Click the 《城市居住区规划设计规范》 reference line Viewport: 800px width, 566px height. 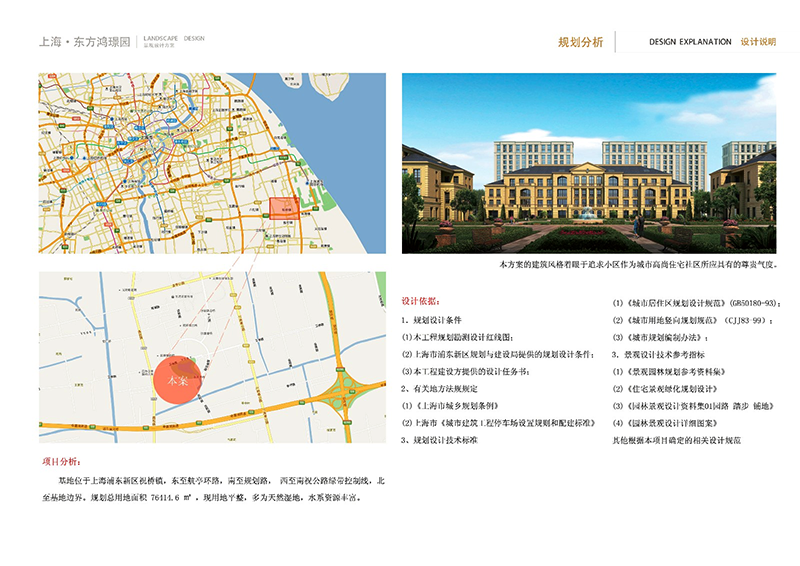(690, 301)
